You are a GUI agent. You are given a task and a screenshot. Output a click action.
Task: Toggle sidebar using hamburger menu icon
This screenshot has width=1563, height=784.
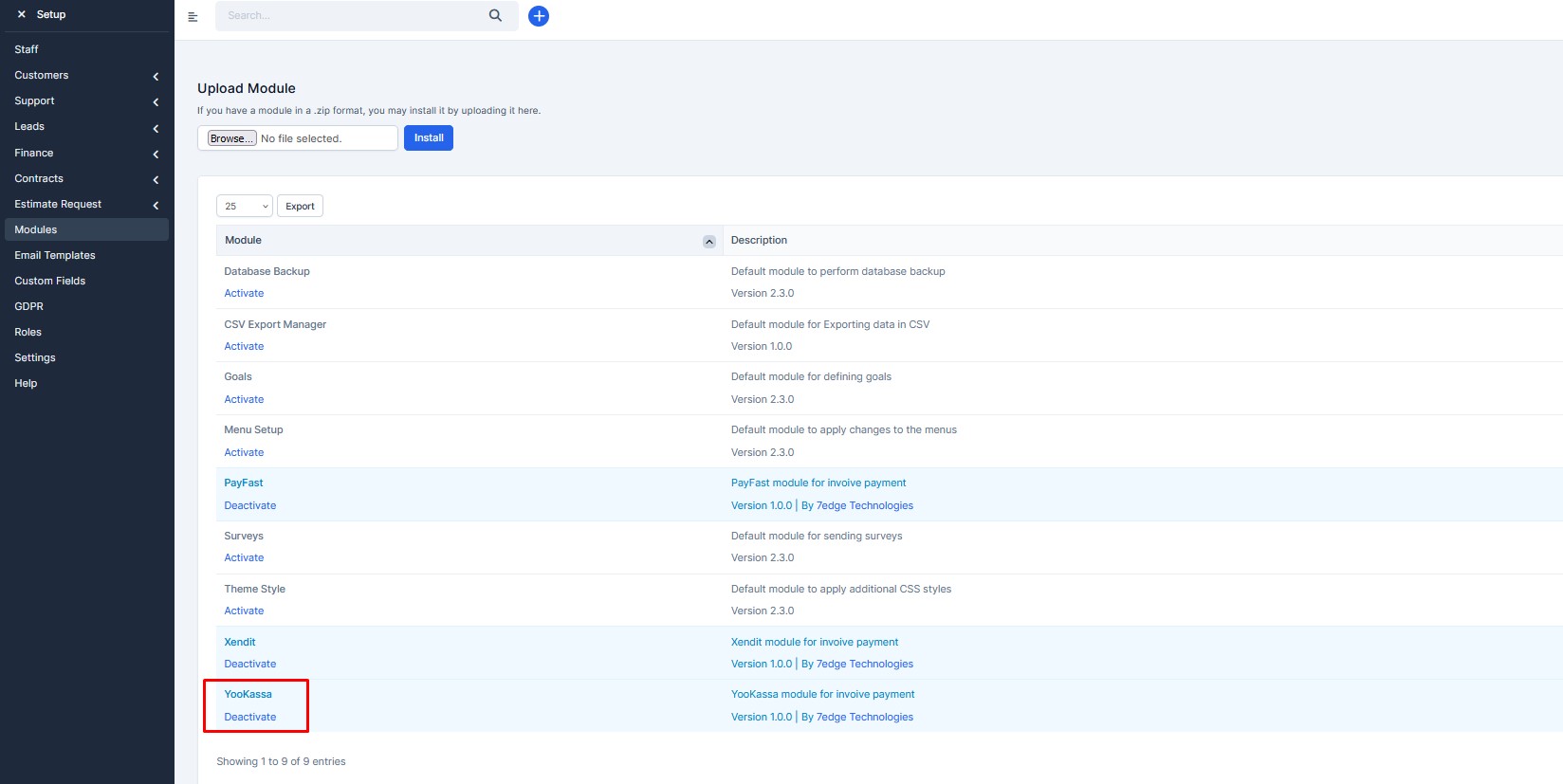pos(193,16)
